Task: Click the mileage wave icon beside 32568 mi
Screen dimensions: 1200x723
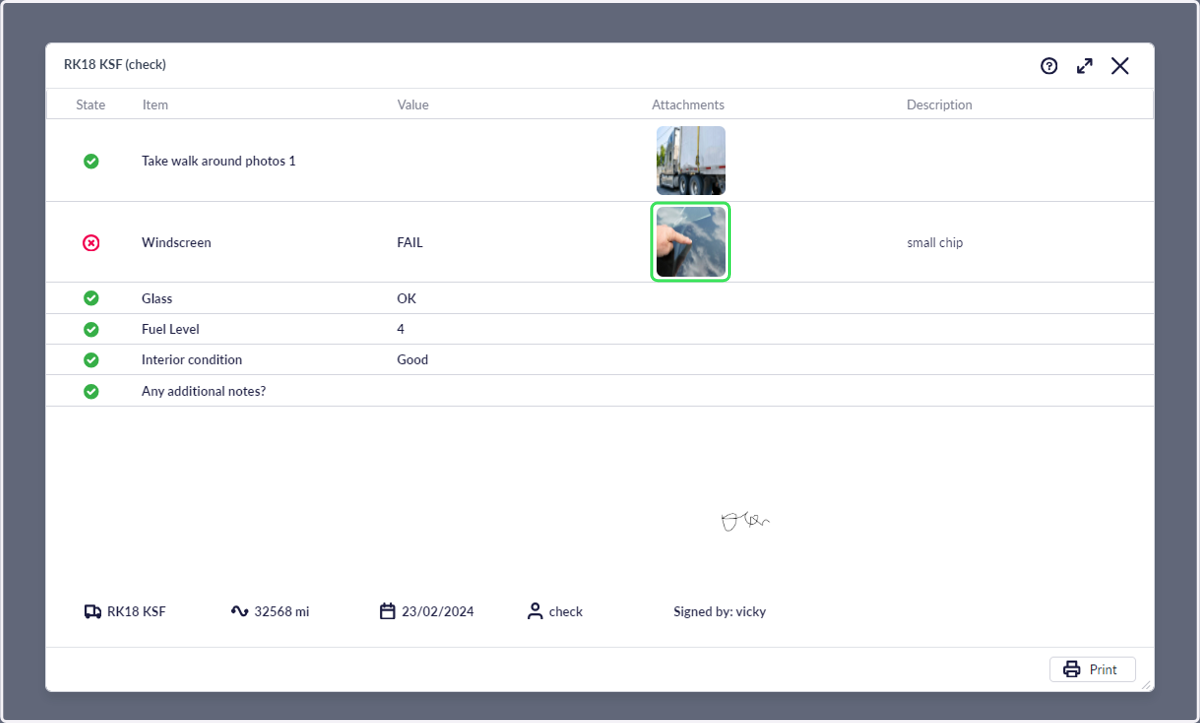Action: click(x=239, y=611)
